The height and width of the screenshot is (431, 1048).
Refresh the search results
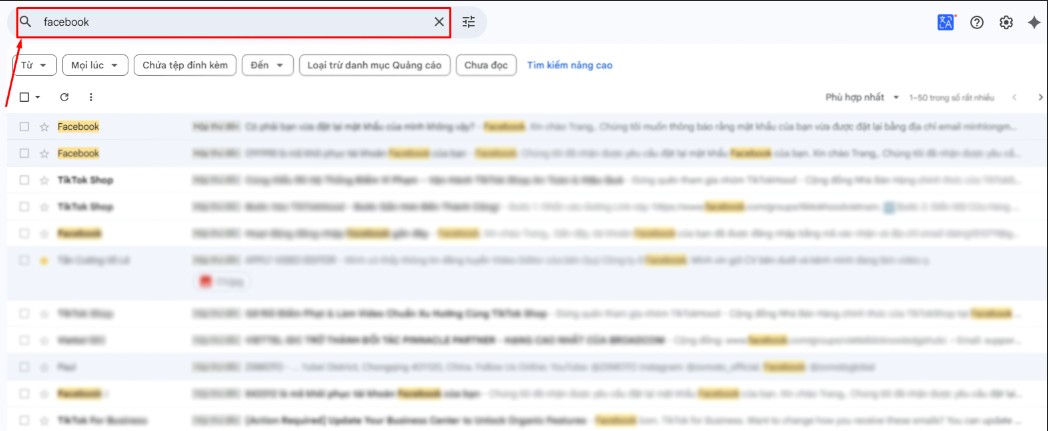click(64, 97)
